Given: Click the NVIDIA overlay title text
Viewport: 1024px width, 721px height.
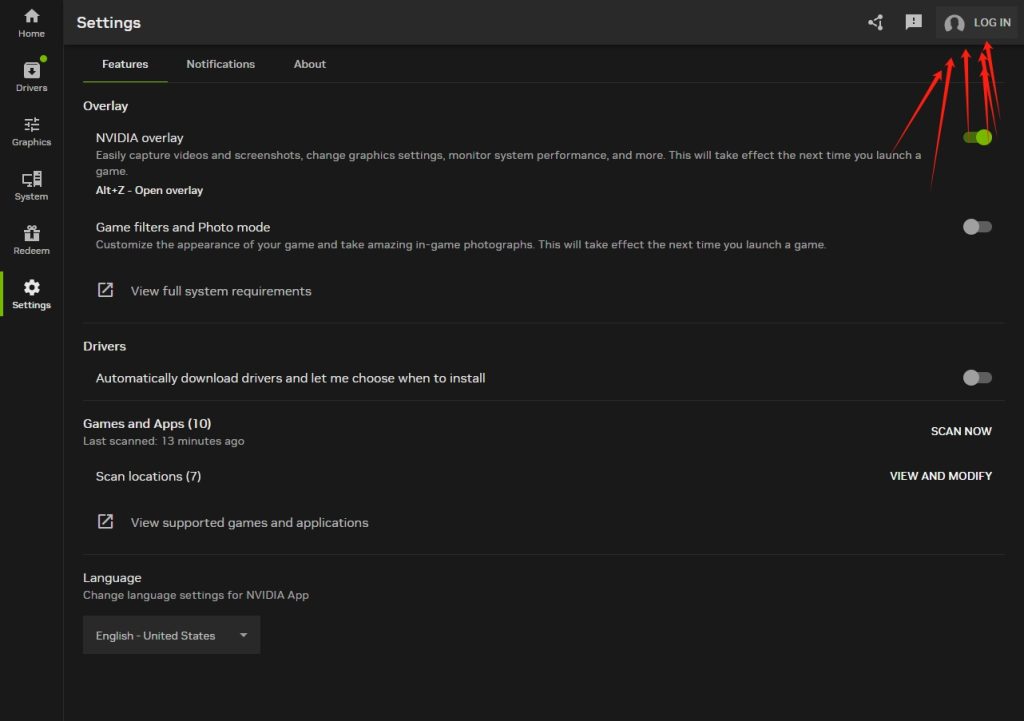Looking at the screenshot, I should (x=139, y=138).
